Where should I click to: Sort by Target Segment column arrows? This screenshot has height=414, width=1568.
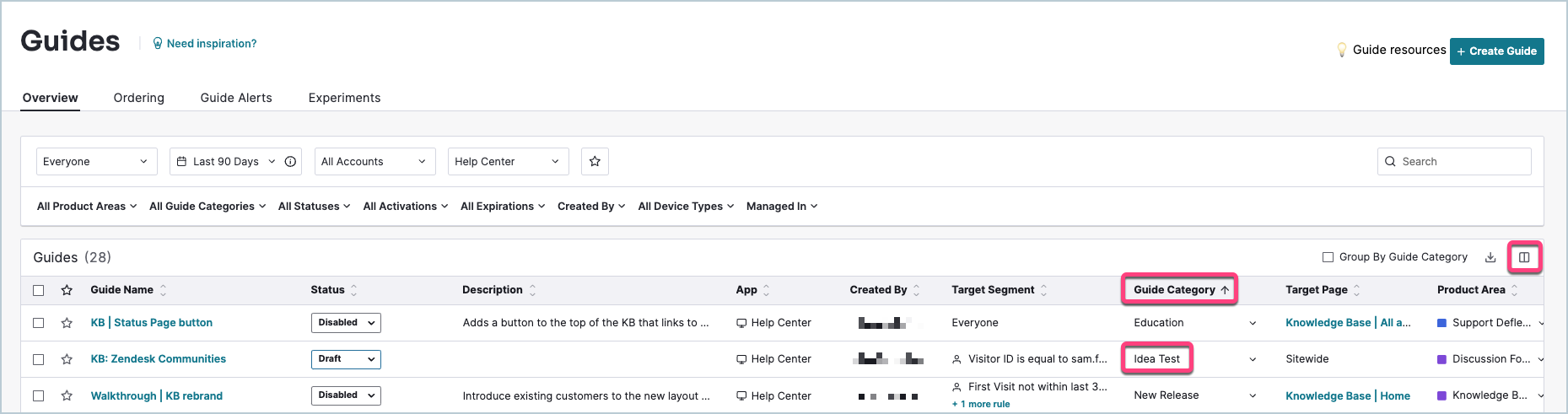[x=1044, y=290]
